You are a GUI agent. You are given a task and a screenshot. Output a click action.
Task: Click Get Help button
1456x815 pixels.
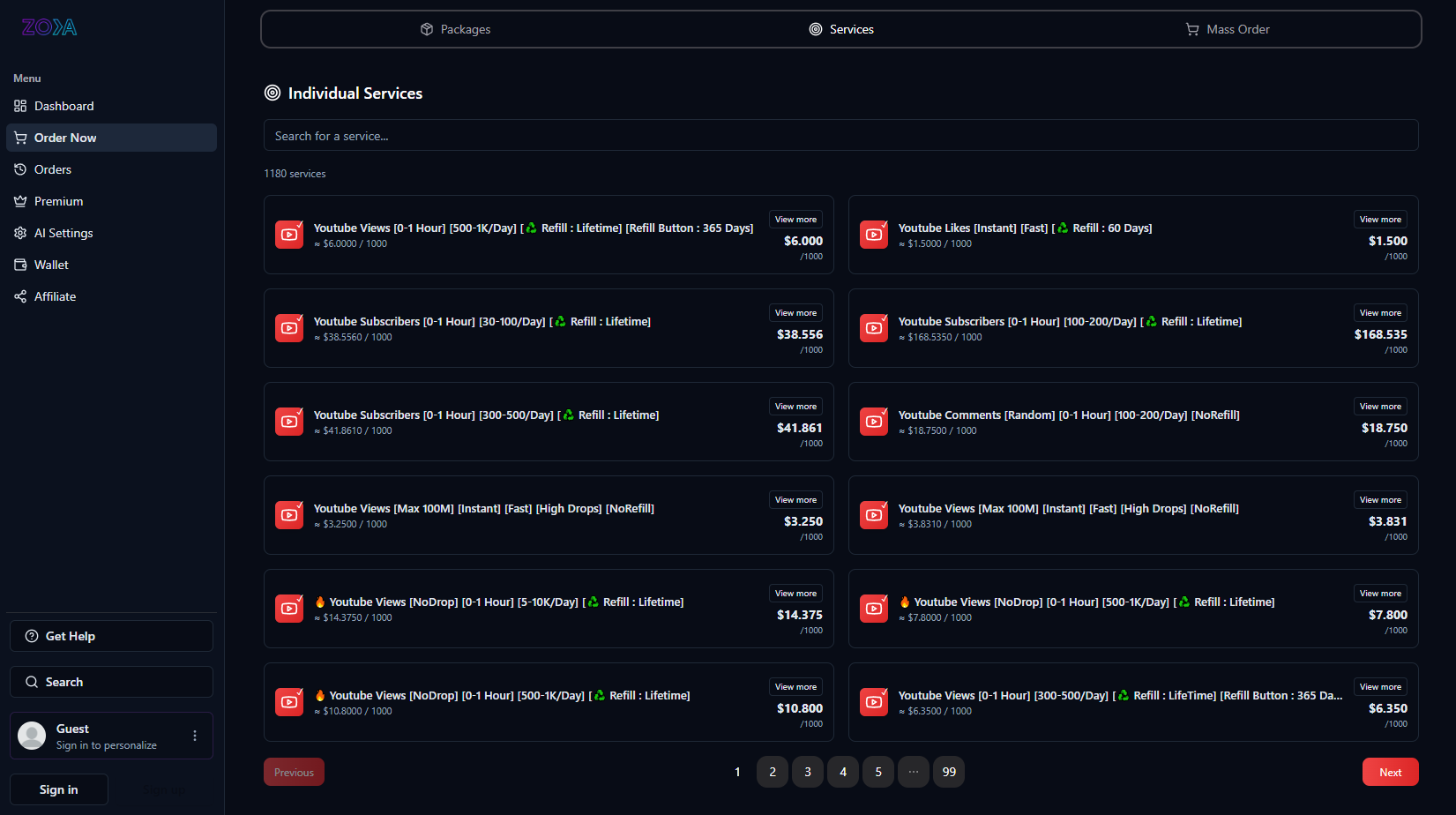[111, 636]
